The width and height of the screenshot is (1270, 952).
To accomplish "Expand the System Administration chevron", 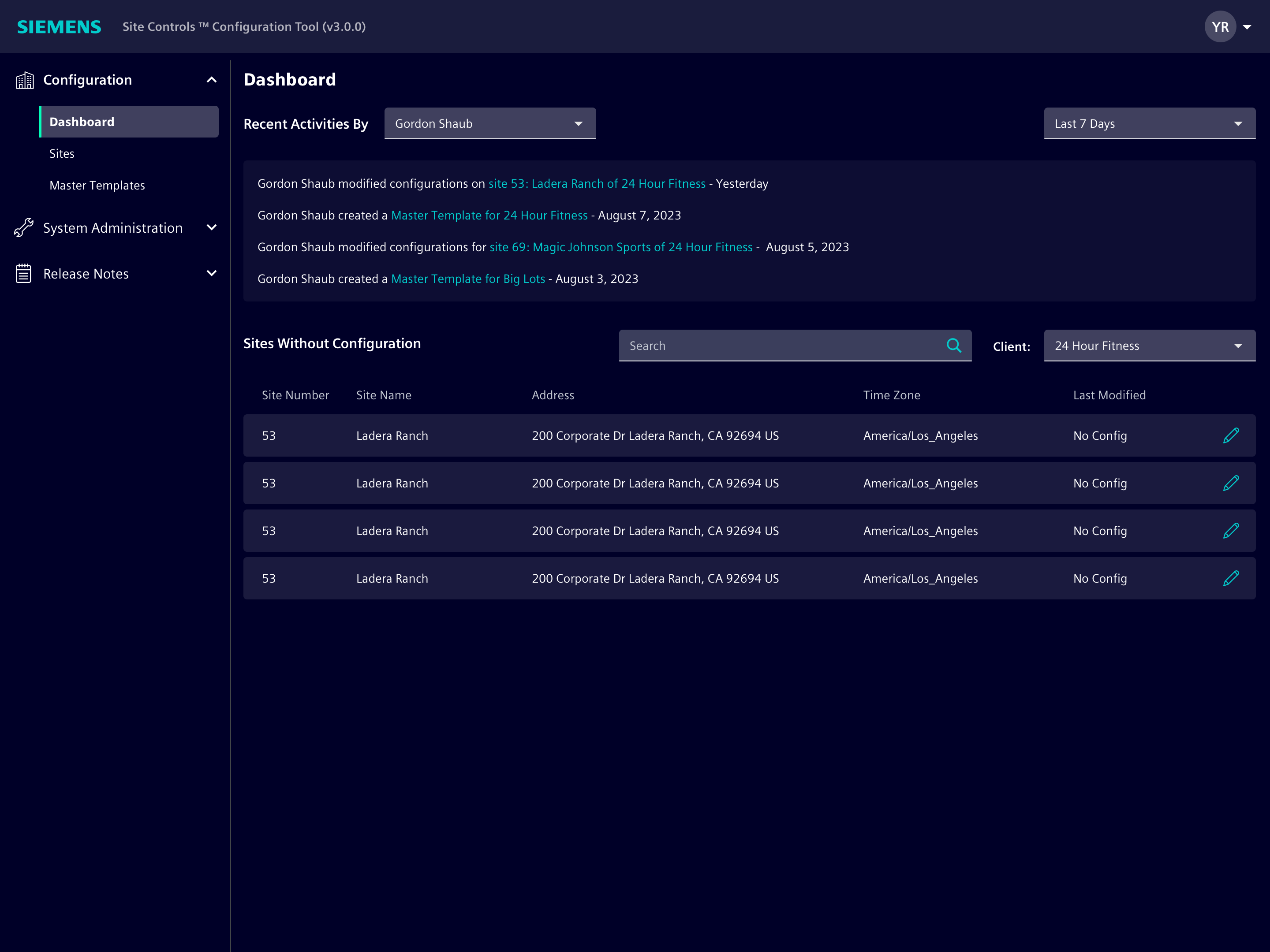I will (x=211, y=228).
